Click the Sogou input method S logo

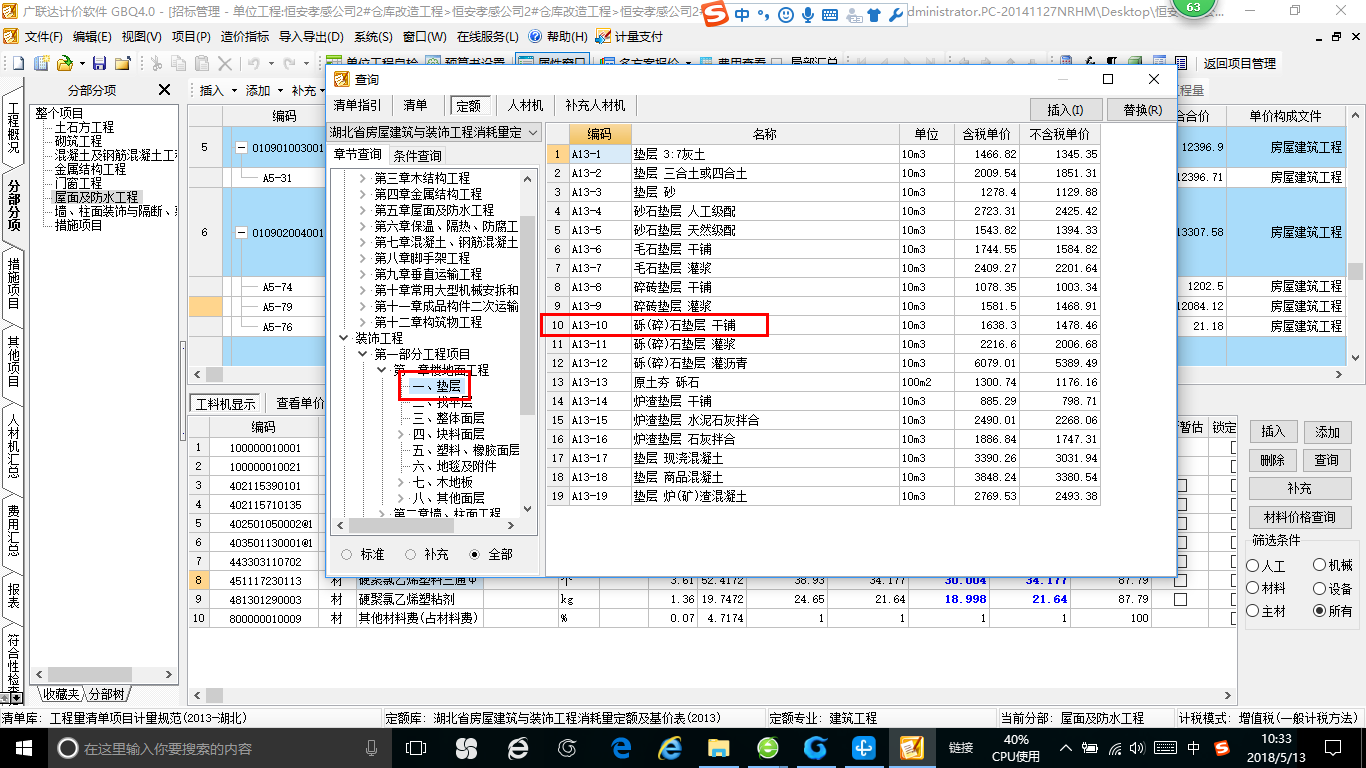point(713,15)
